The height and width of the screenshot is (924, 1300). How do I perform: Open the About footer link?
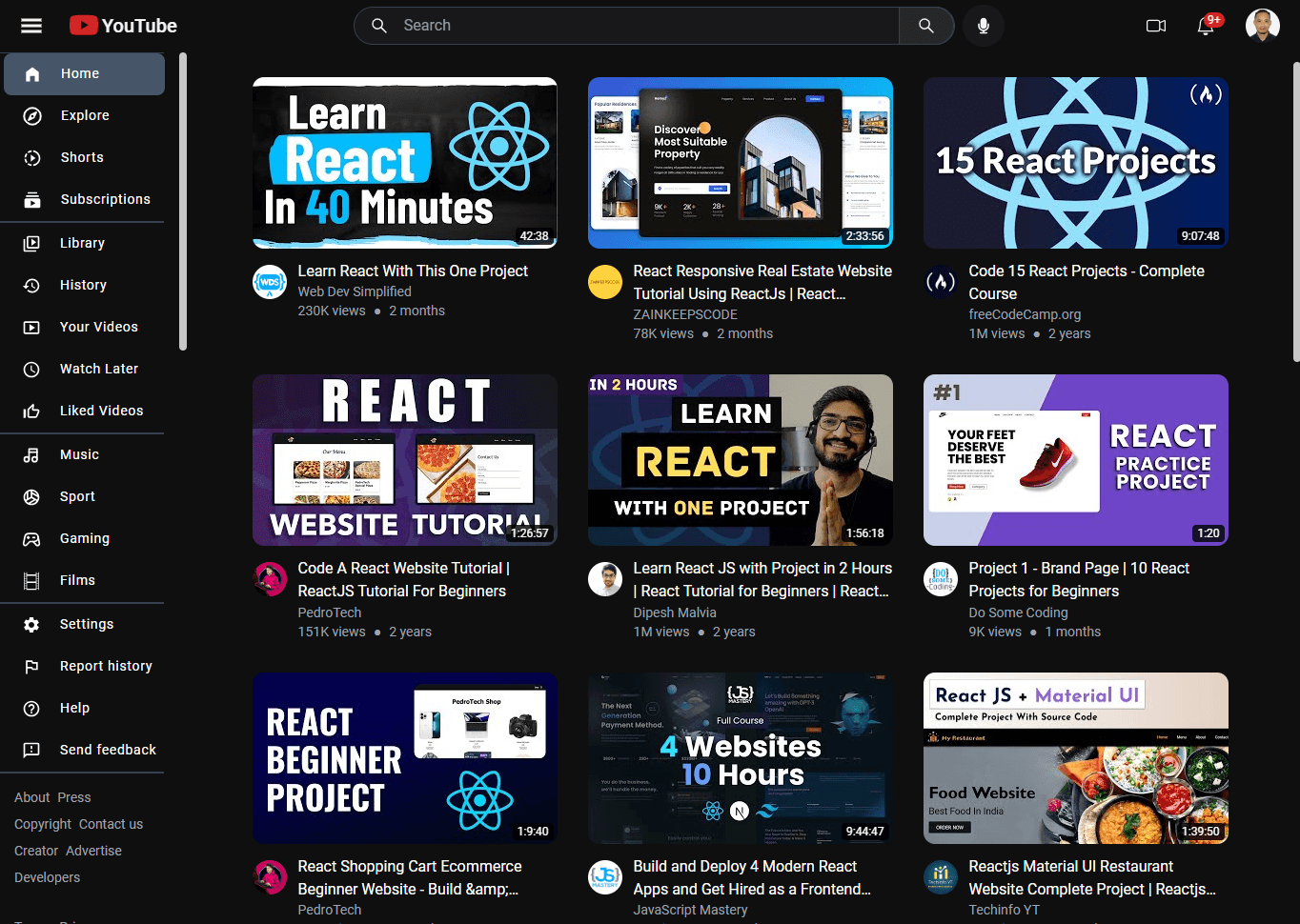click(31, 797)
